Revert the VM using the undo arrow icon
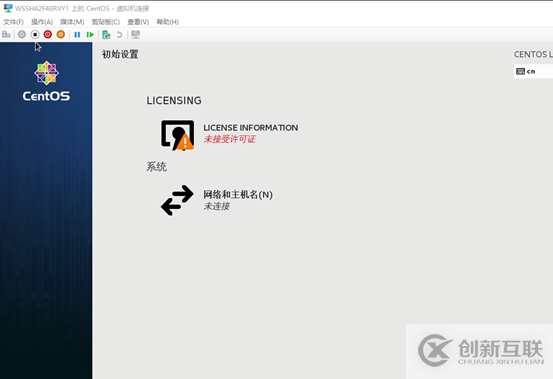This screenshot has height=379, width=553. coord(120,35)
